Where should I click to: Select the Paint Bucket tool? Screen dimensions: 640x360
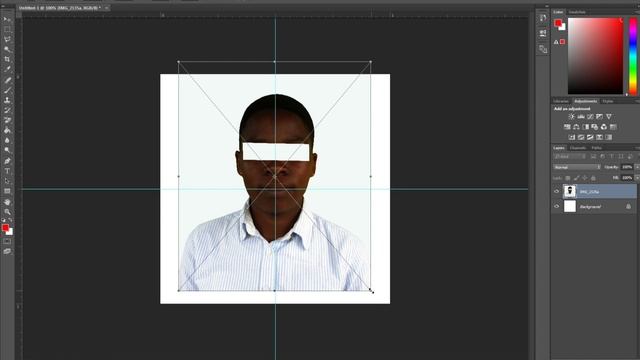pos(7,131)
